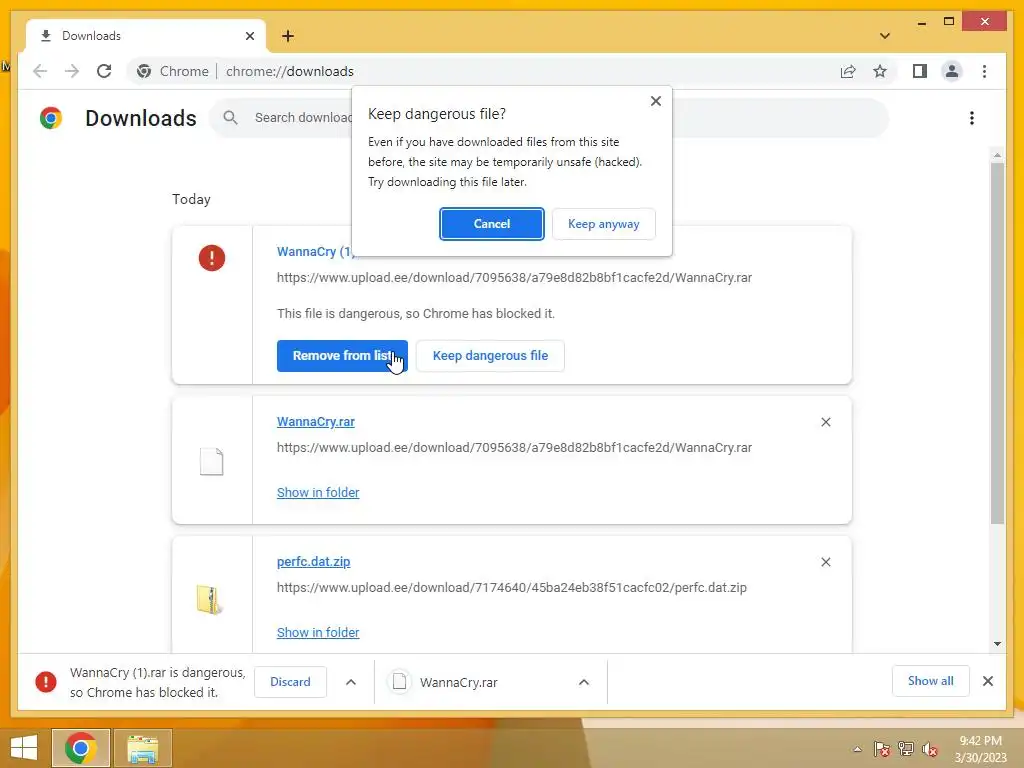Open the Windows Start button
Screen dimensions: 1024x768
(24, 748)
